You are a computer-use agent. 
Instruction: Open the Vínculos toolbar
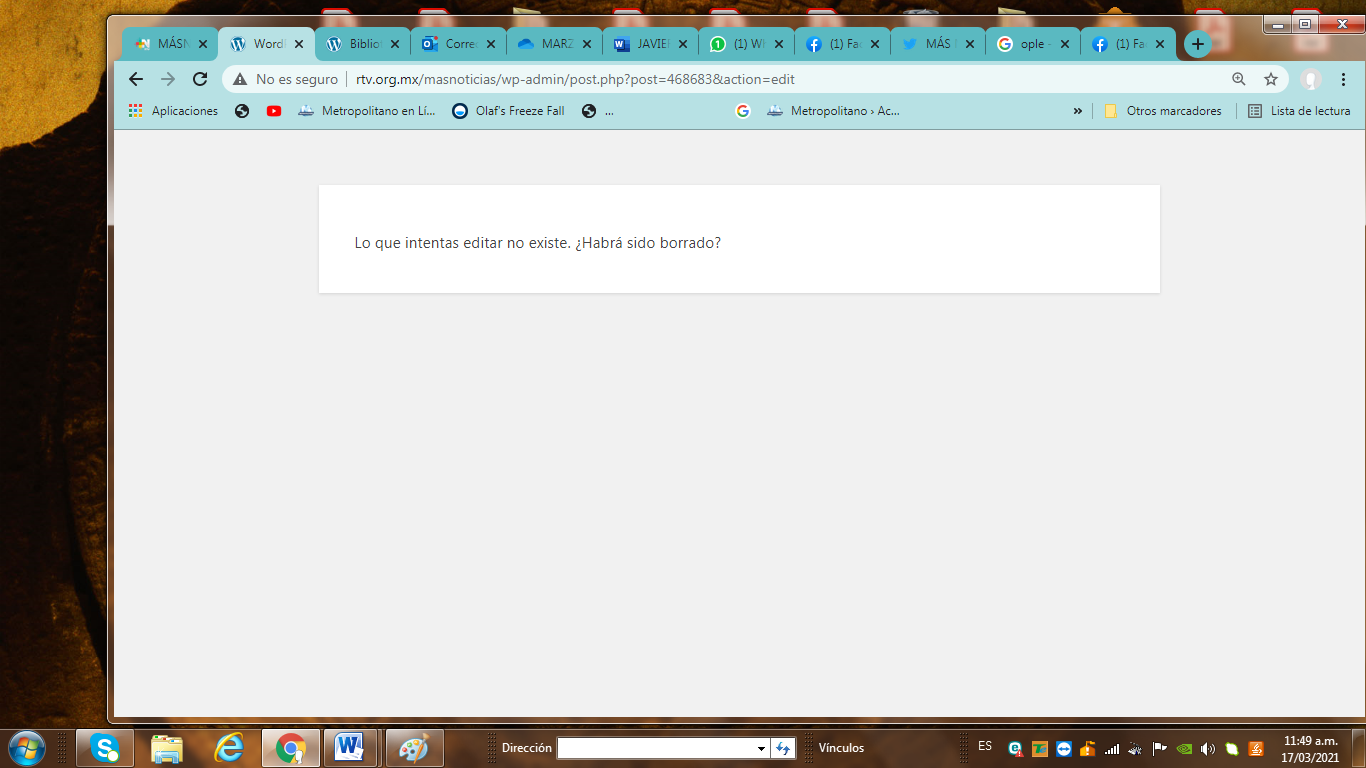841,748
